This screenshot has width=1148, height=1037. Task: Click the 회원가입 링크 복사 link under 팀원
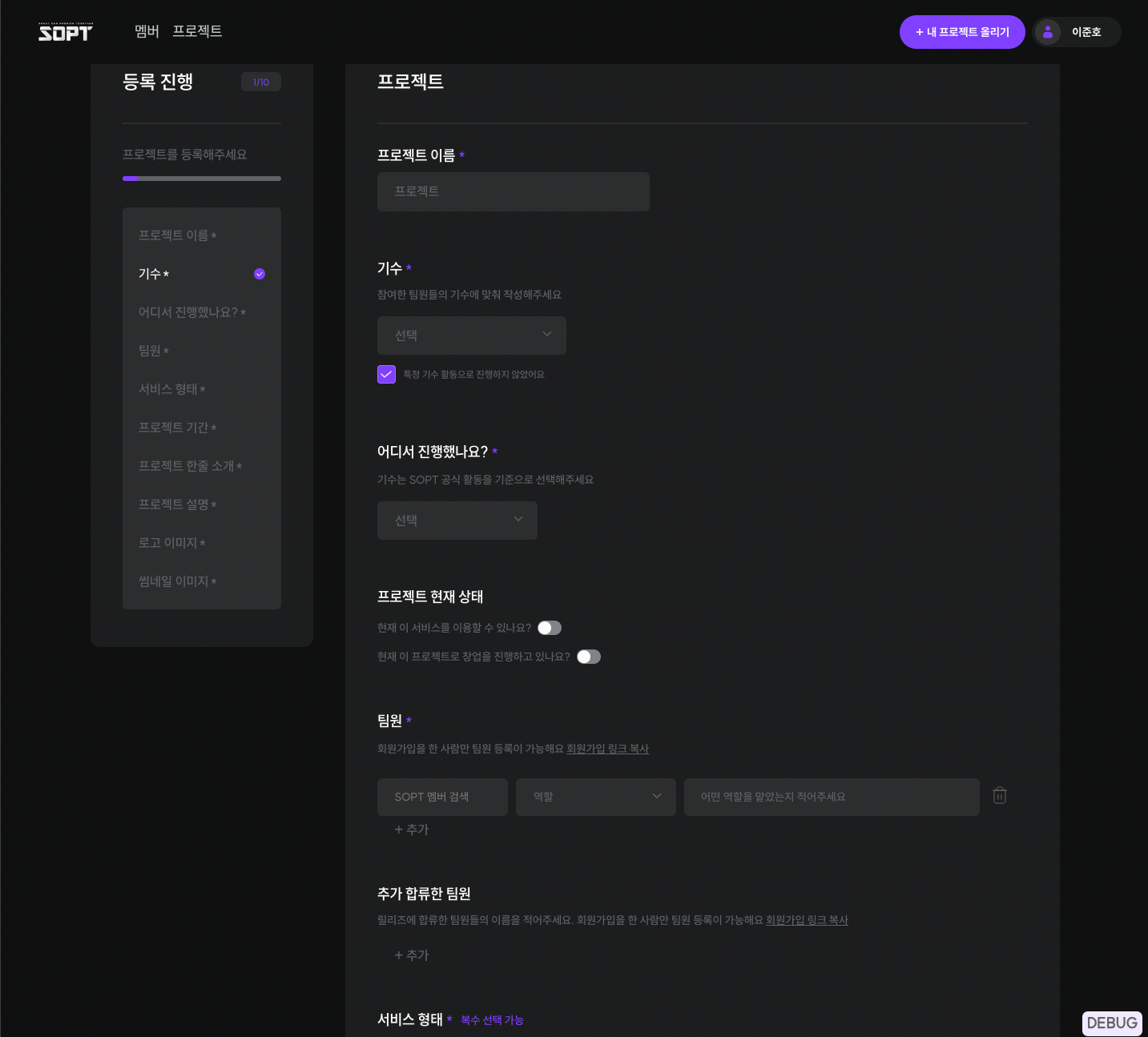pos(607,749)
